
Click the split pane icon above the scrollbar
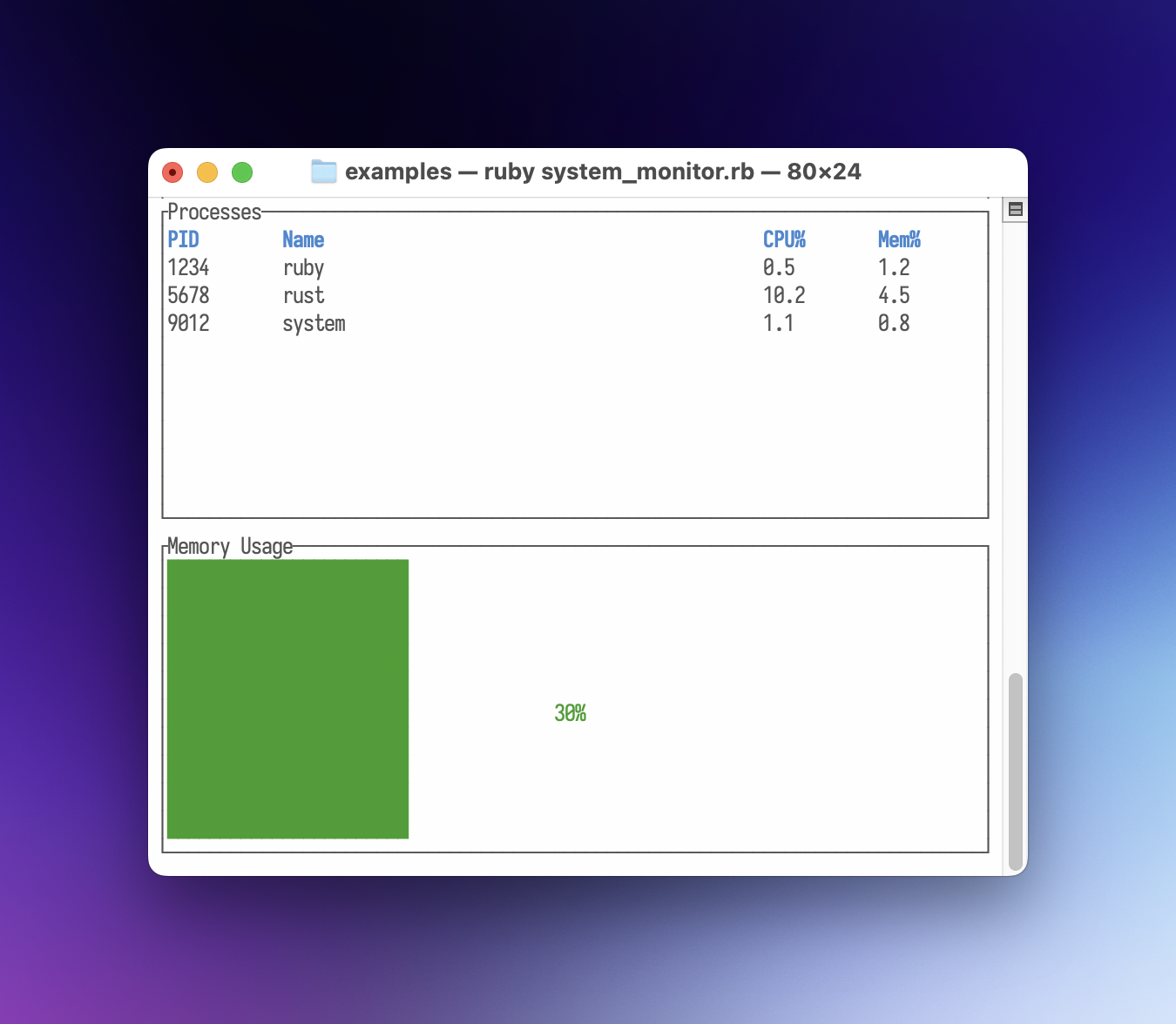1015,209
